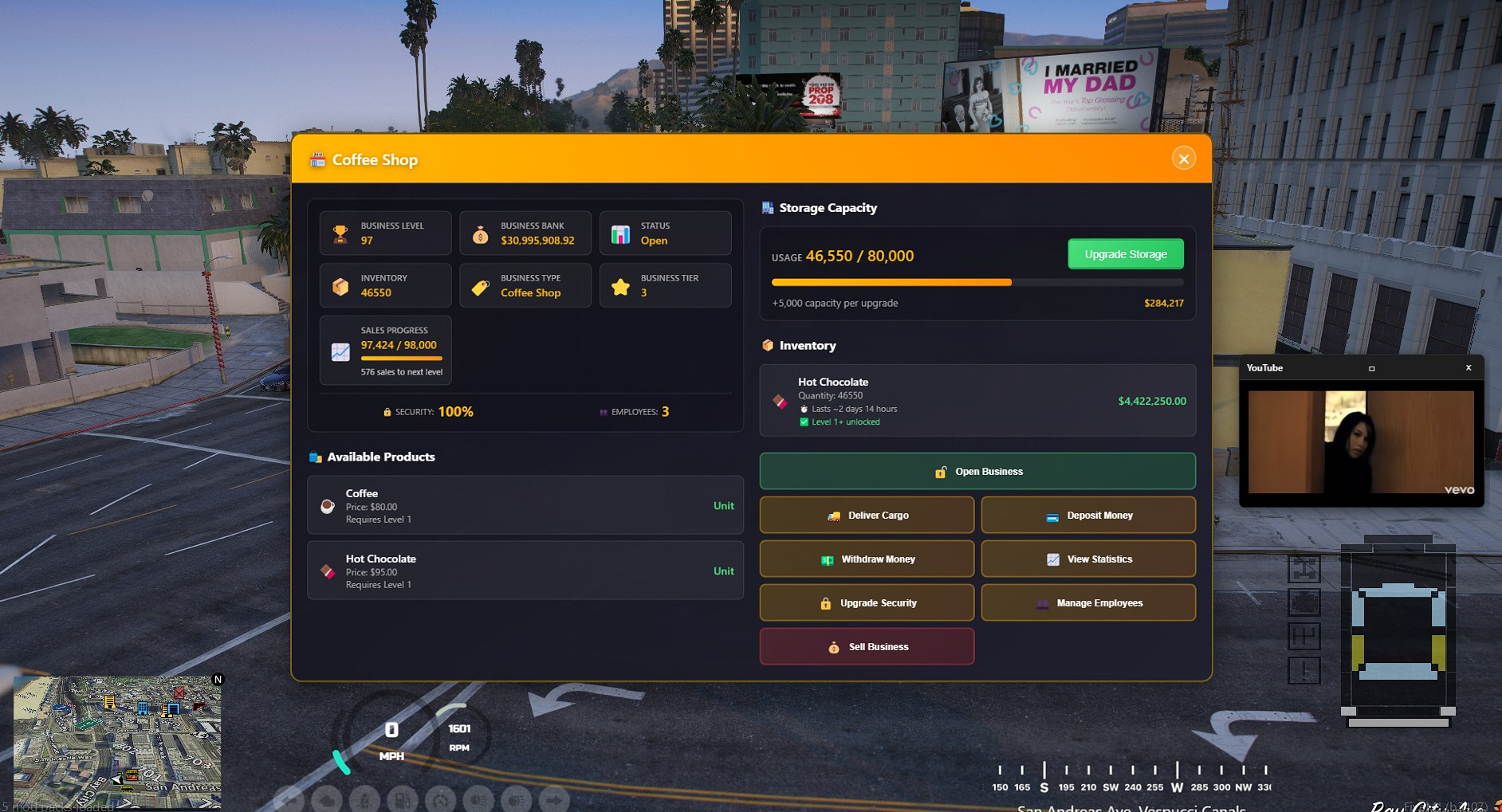Click the Business Tier star icon
Screen dimensions: 1502x812
[620, 286]
